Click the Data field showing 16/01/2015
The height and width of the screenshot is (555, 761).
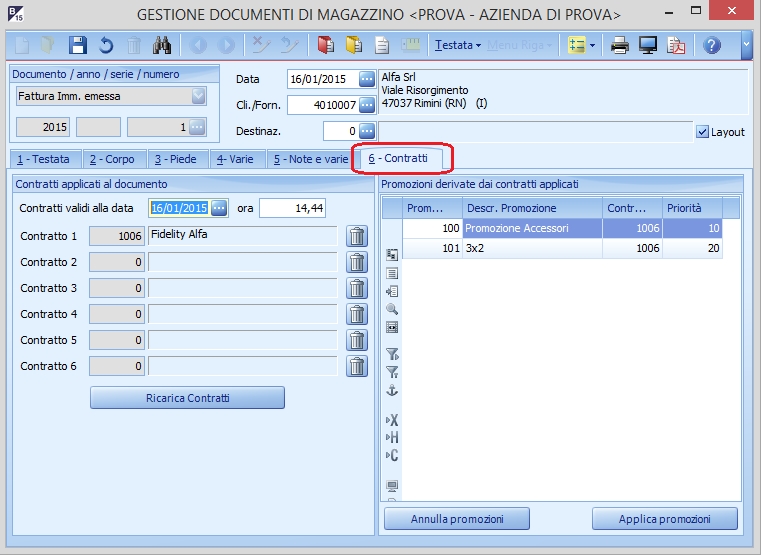point(324,79)
